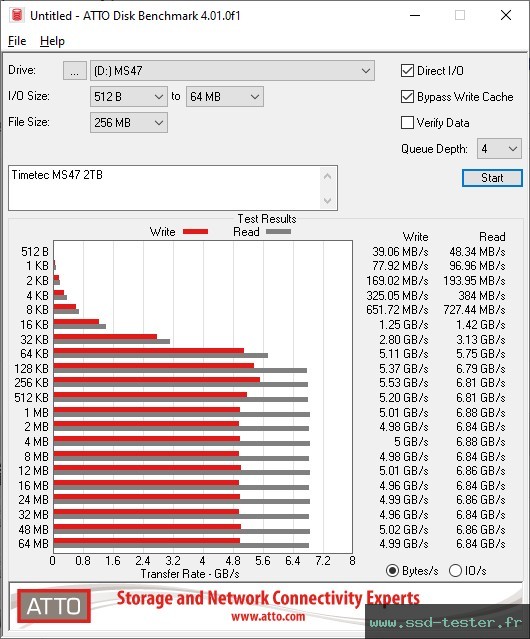
Task: Click the 256 KB write value 5.53 GB/s
Action: tap(404, 383)
